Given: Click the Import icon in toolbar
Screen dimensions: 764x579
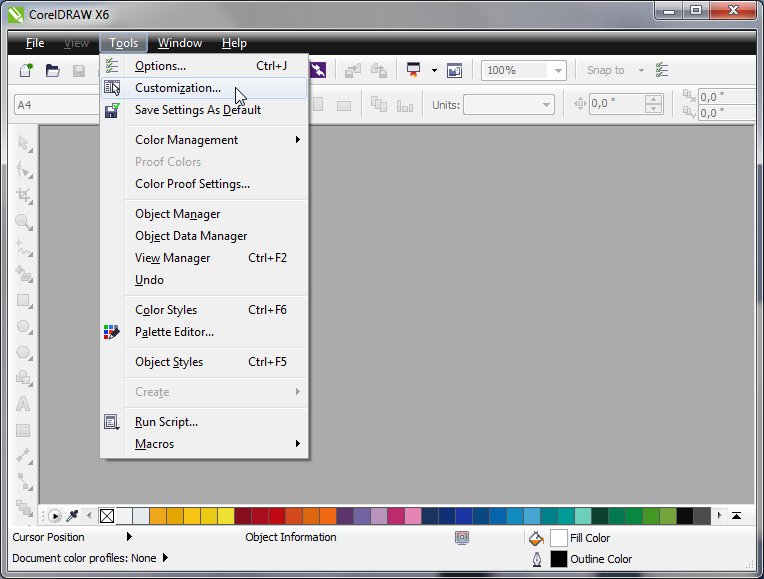Looking at the screenshot, I should tap(353, 71).
